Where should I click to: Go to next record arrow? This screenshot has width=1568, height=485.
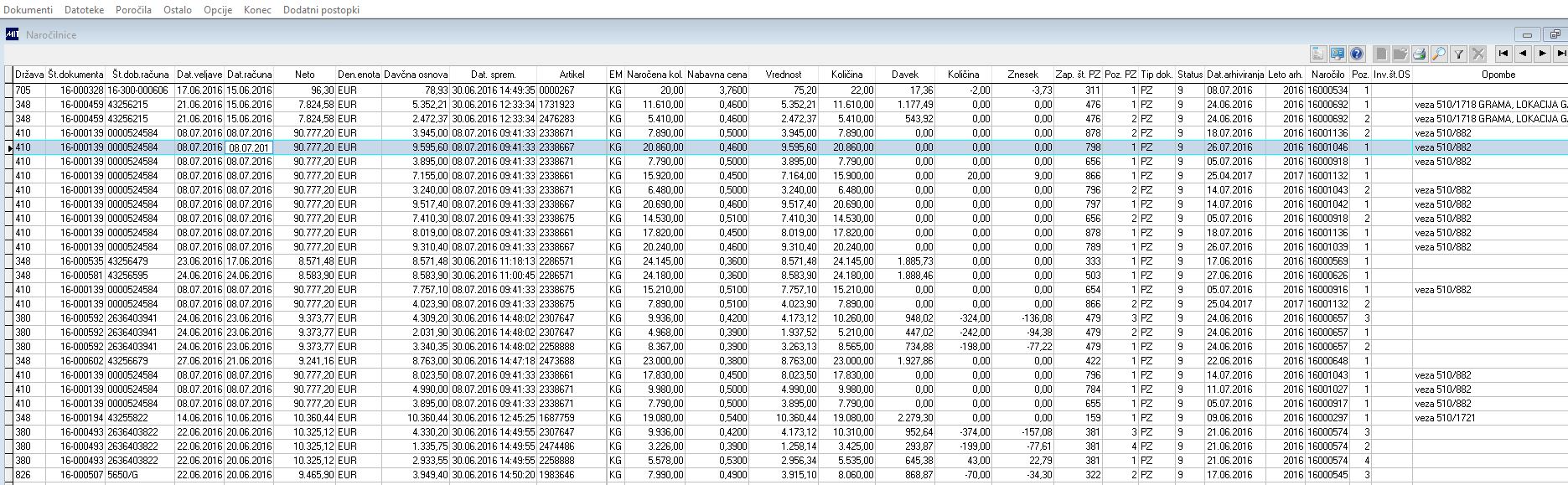[1542, 54]
